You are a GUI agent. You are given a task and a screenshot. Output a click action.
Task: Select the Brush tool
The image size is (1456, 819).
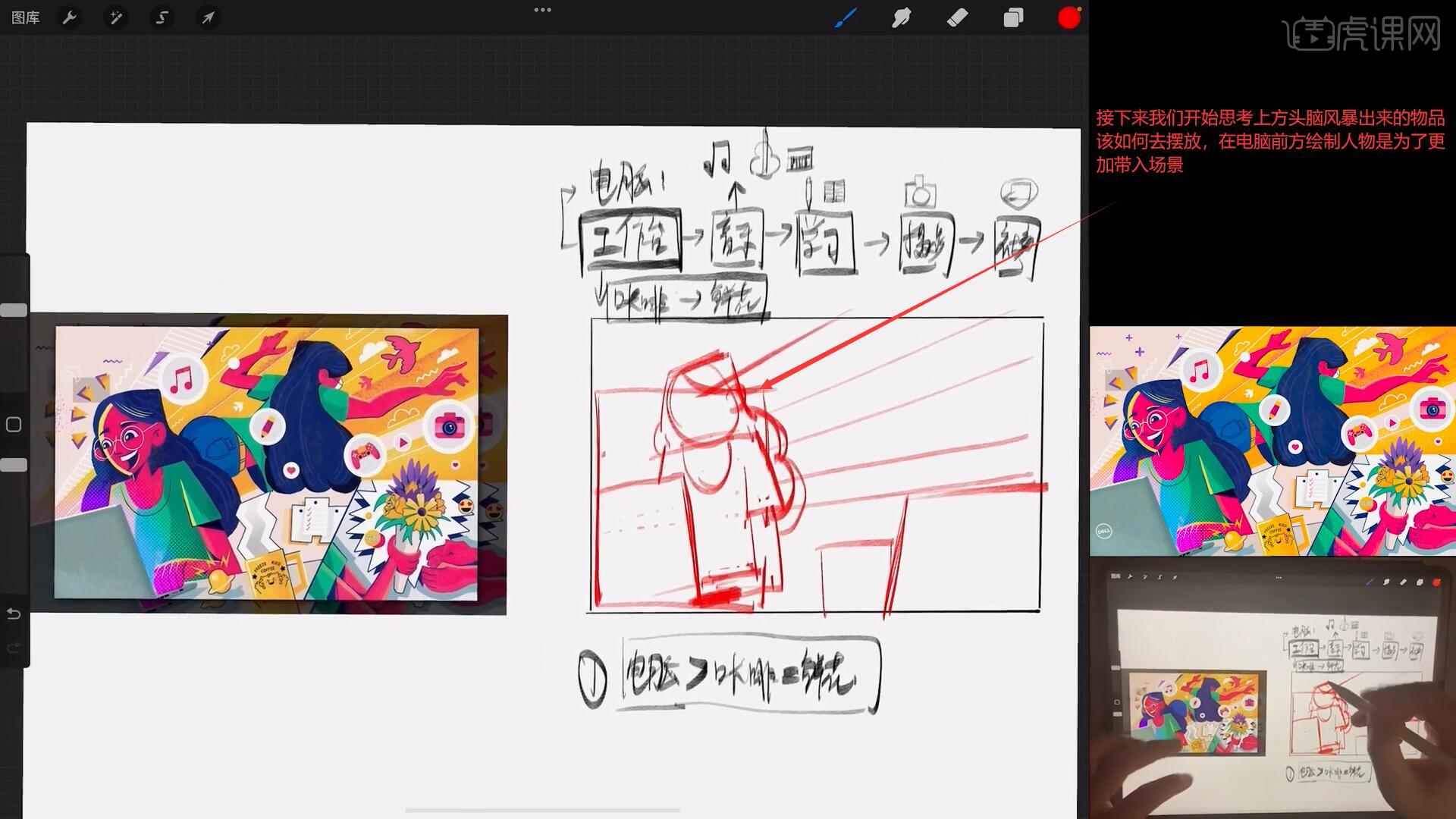[845, 17]
